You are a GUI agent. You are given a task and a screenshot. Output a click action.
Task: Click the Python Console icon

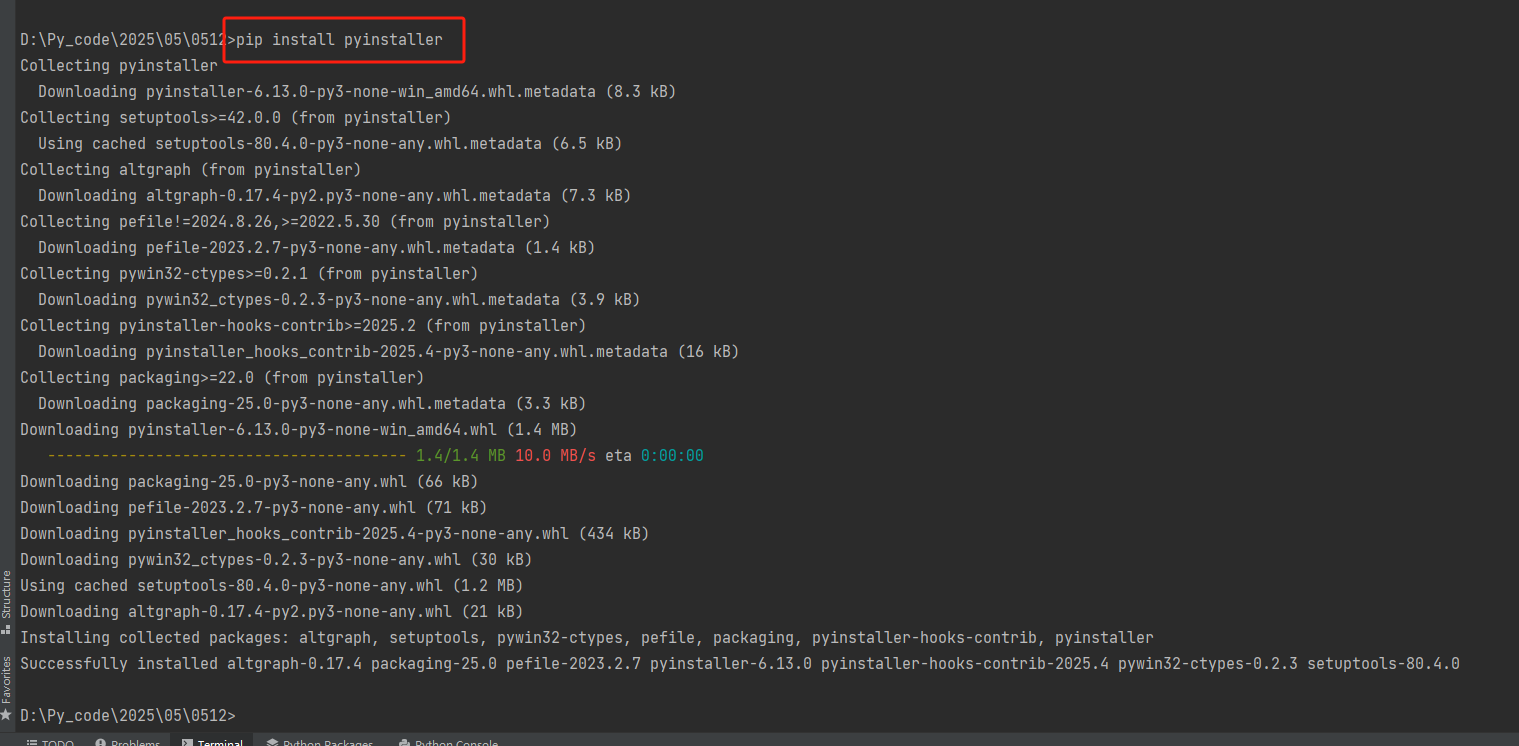tap(406, 742)
